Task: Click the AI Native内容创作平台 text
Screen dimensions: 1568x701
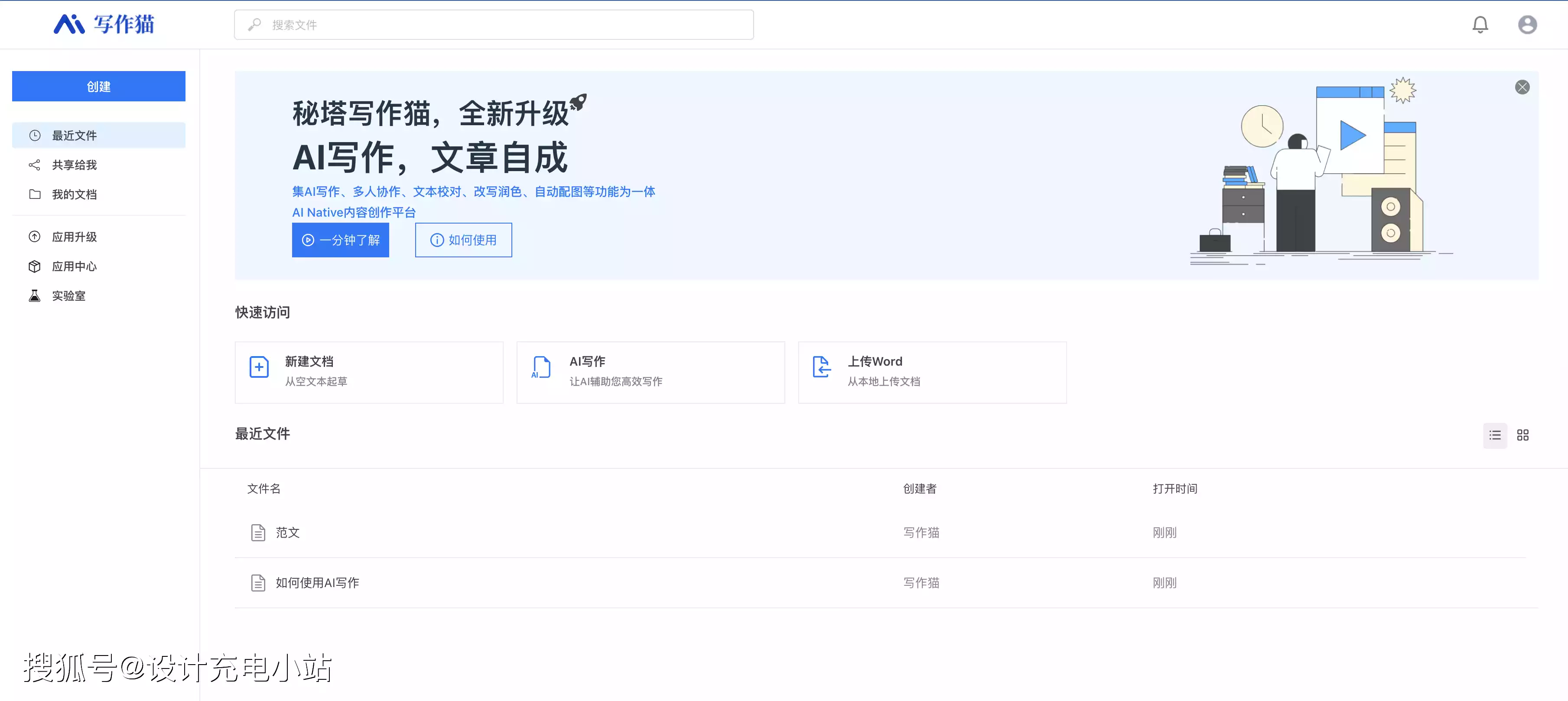Action: (x=354, y=212)
